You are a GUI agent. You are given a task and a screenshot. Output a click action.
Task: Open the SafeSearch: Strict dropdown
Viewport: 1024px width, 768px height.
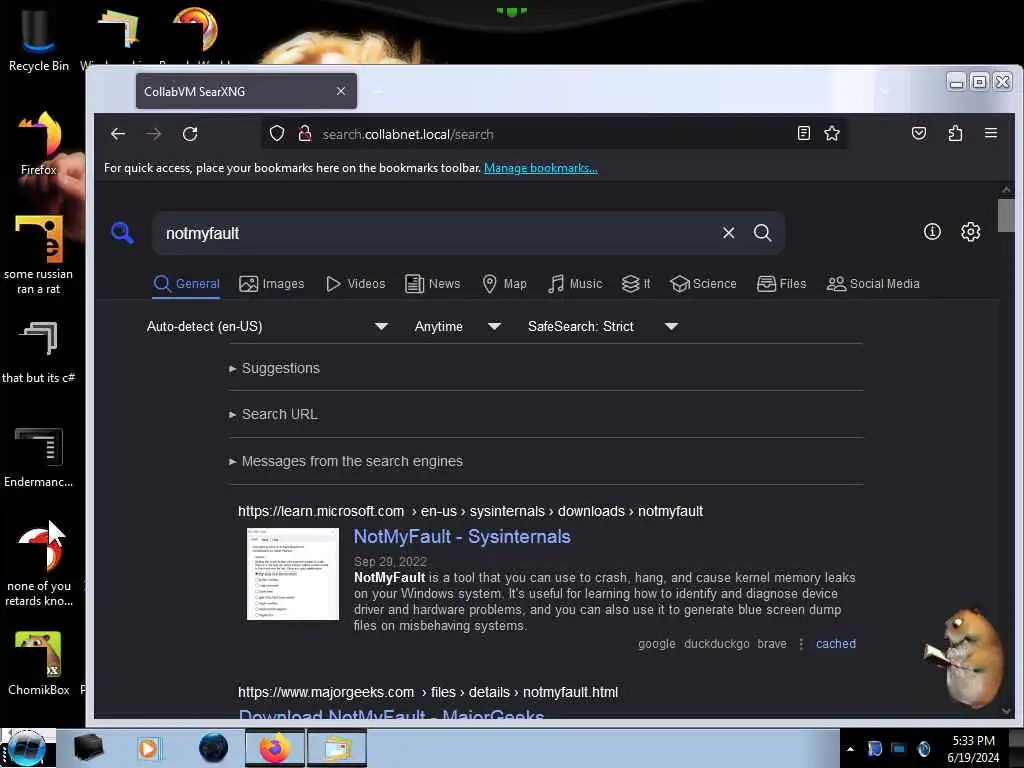click(602, 326)
